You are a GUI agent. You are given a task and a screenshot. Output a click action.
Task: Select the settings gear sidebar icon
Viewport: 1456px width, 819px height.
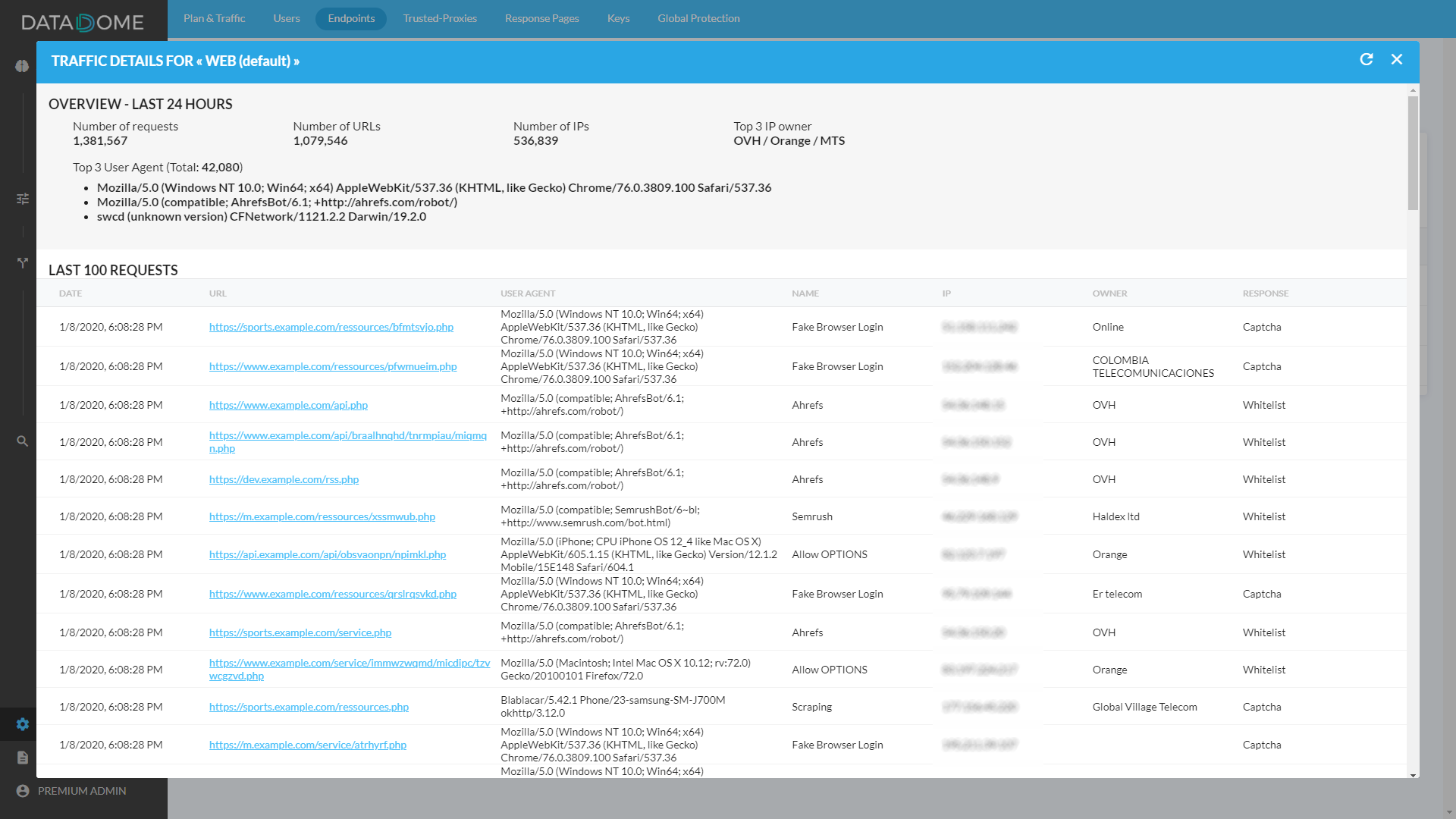[x=23, y=724]
